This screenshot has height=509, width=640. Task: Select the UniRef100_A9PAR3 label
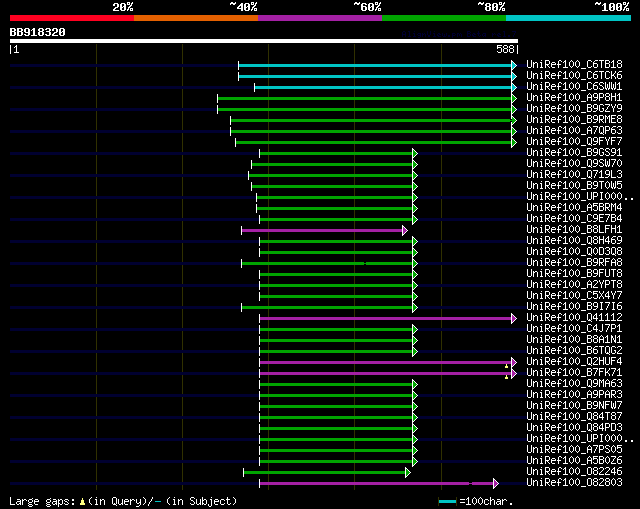tap(574, 395)
